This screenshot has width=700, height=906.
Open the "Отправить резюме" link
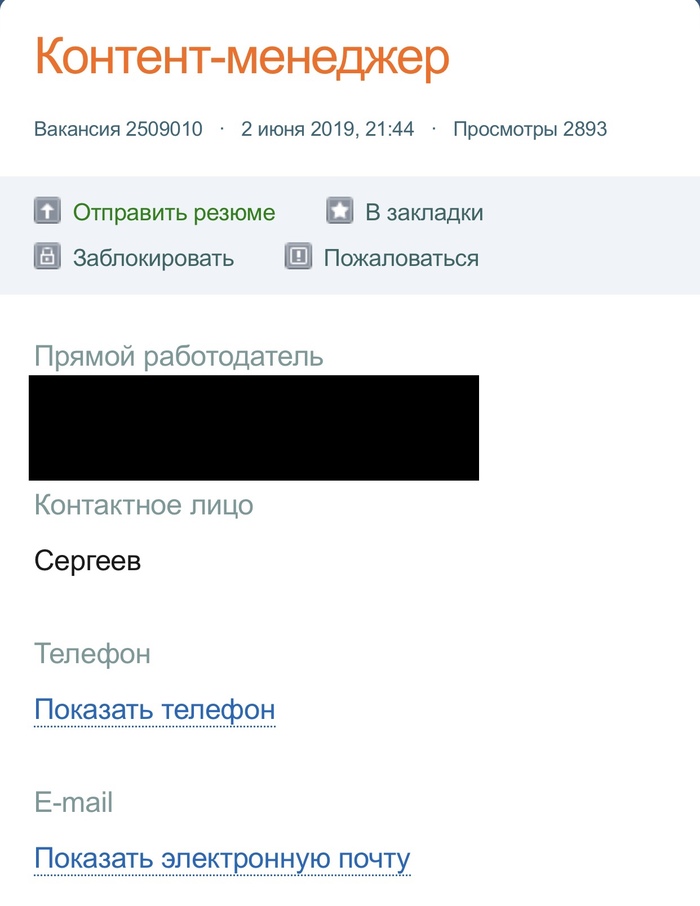174,213
